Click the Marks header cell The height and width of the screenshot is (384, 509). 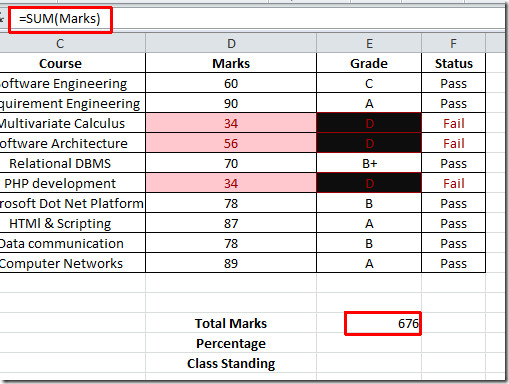pos(231,63)
